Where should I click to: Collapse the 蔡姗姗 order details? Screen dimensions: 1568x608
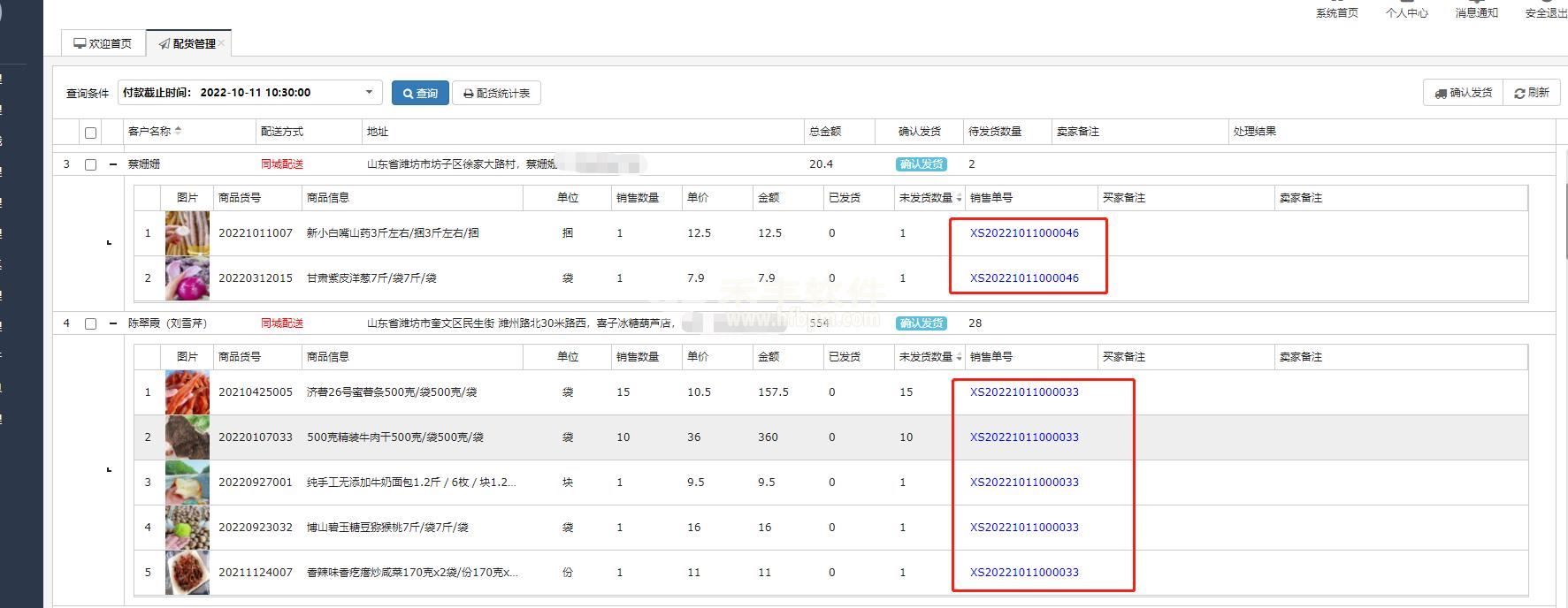coord(113,164)
